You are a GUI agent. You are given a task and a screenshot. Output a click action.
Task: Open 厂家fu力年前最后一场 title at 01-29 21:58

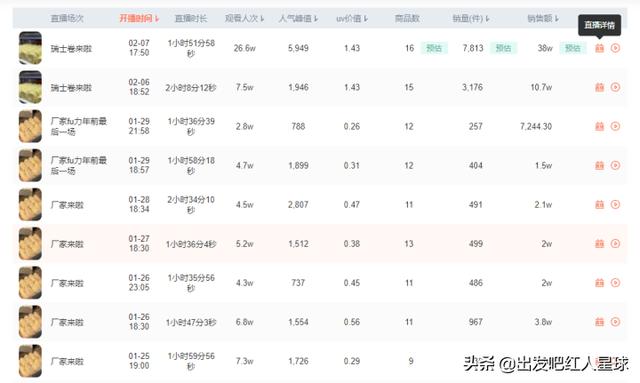point(78,127)
